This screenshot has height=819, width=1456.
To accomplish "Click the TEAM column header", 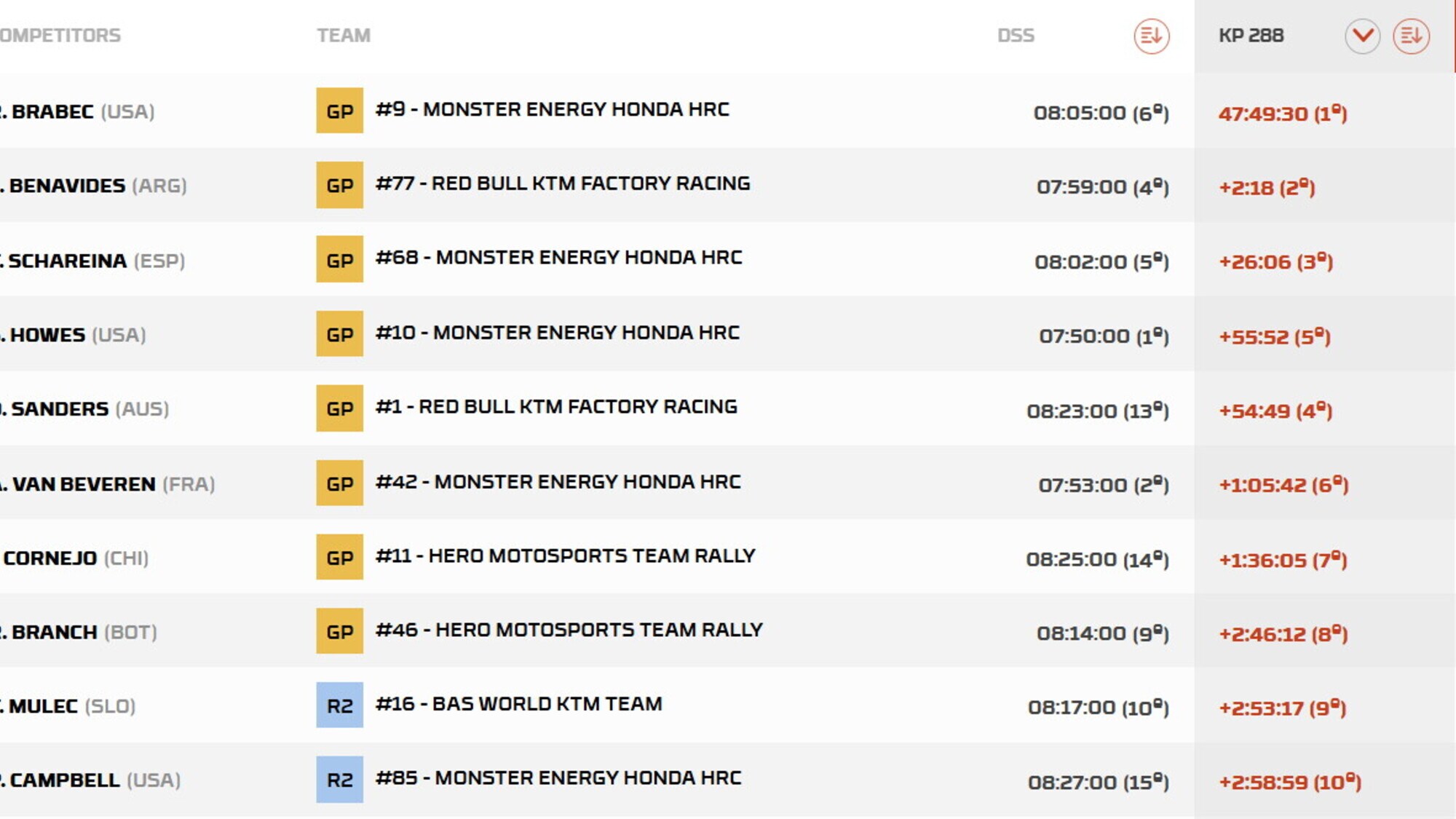I will point(344,36).
